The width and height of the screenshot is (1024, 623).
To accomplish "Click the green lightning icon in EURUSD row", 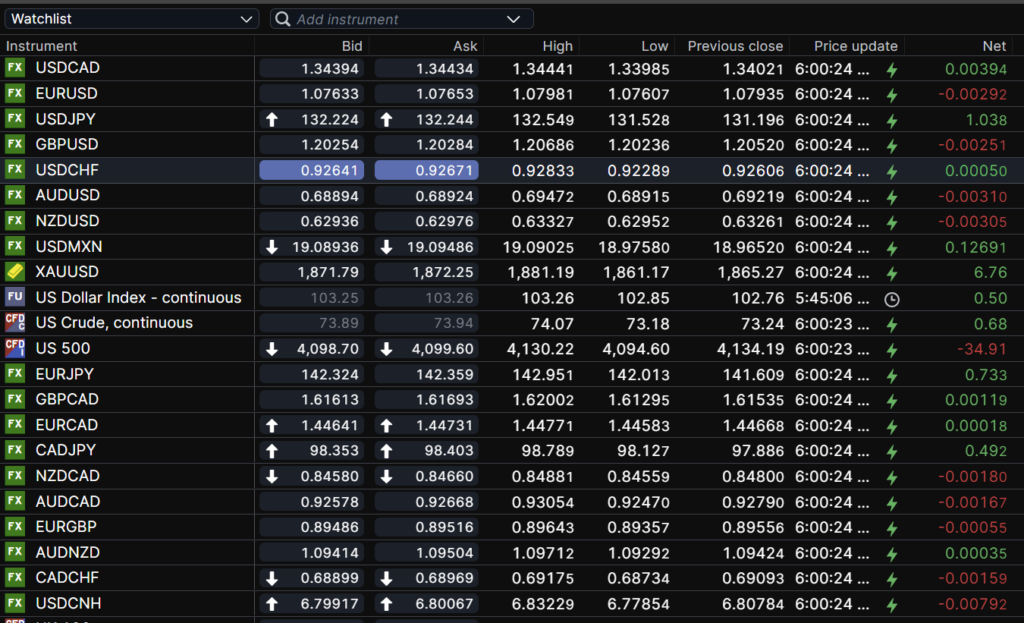I will tap(892, 94).
